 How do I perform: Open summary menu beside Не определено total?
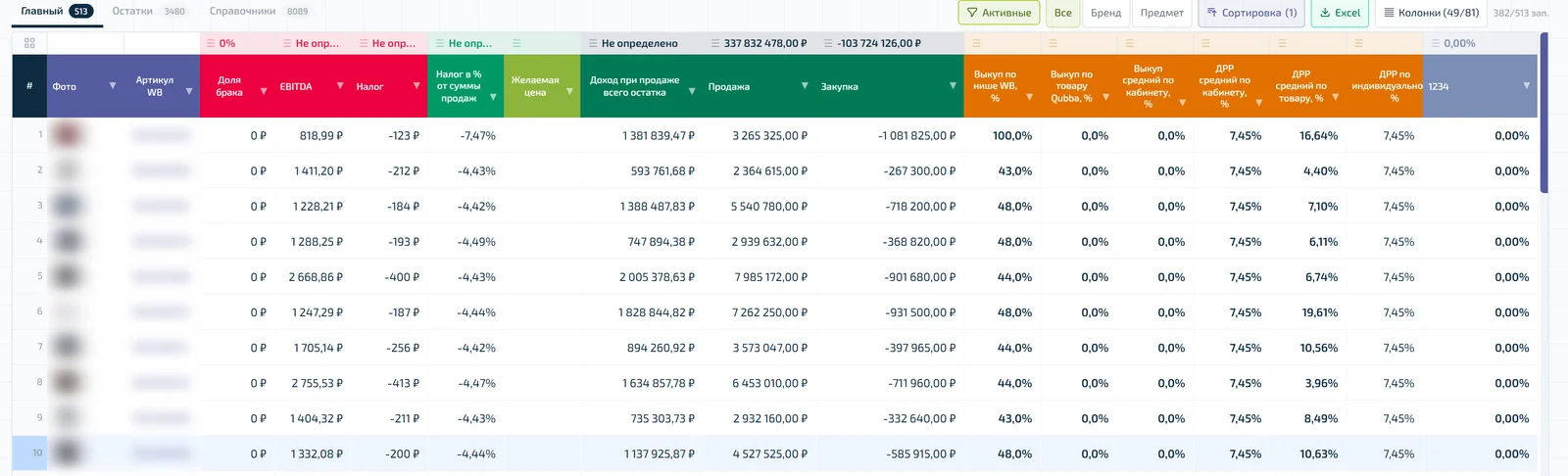tap(593, 43)
